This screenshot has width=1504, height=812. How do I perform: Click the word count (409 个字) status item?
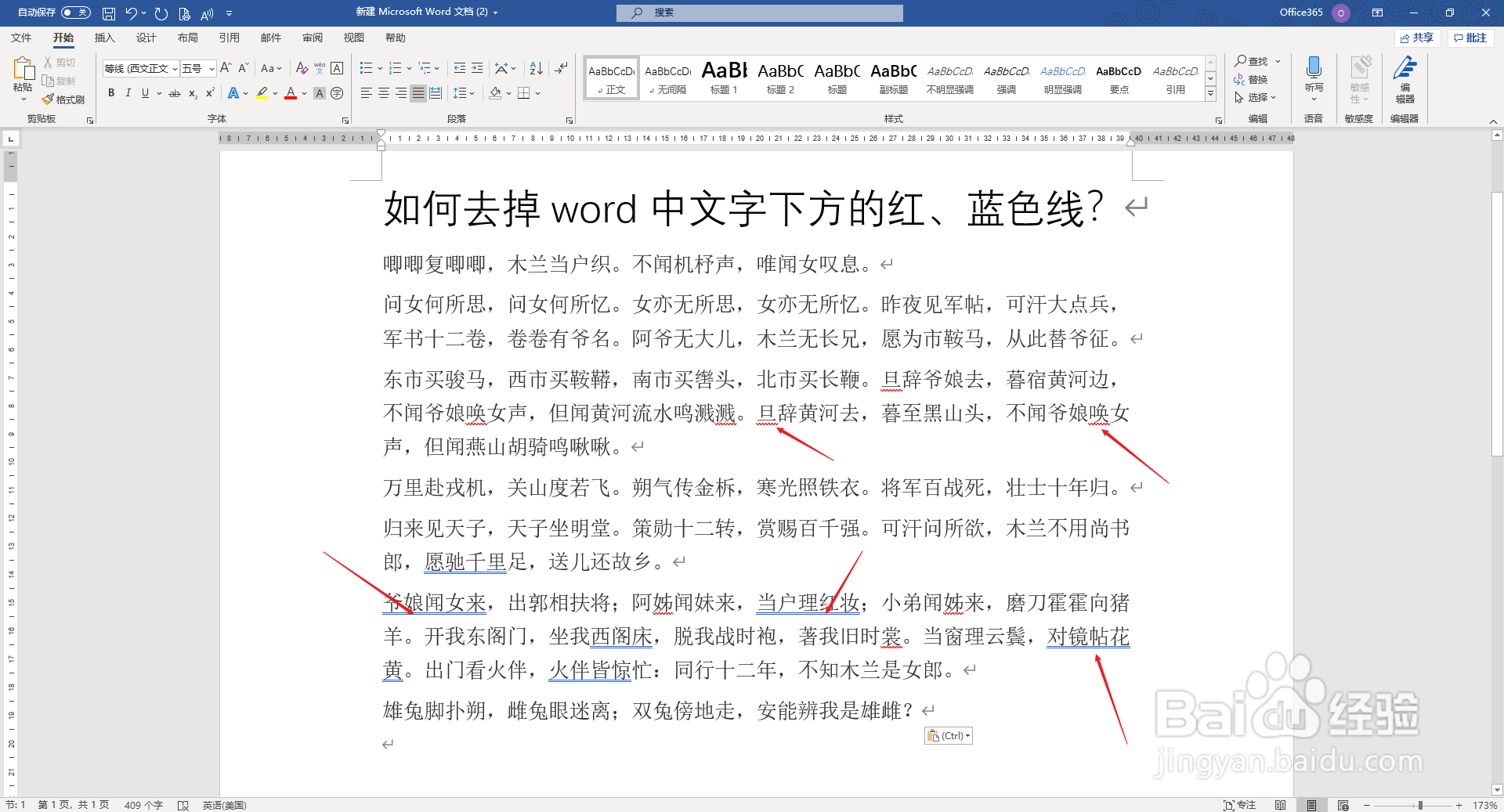tap(142, 804)
